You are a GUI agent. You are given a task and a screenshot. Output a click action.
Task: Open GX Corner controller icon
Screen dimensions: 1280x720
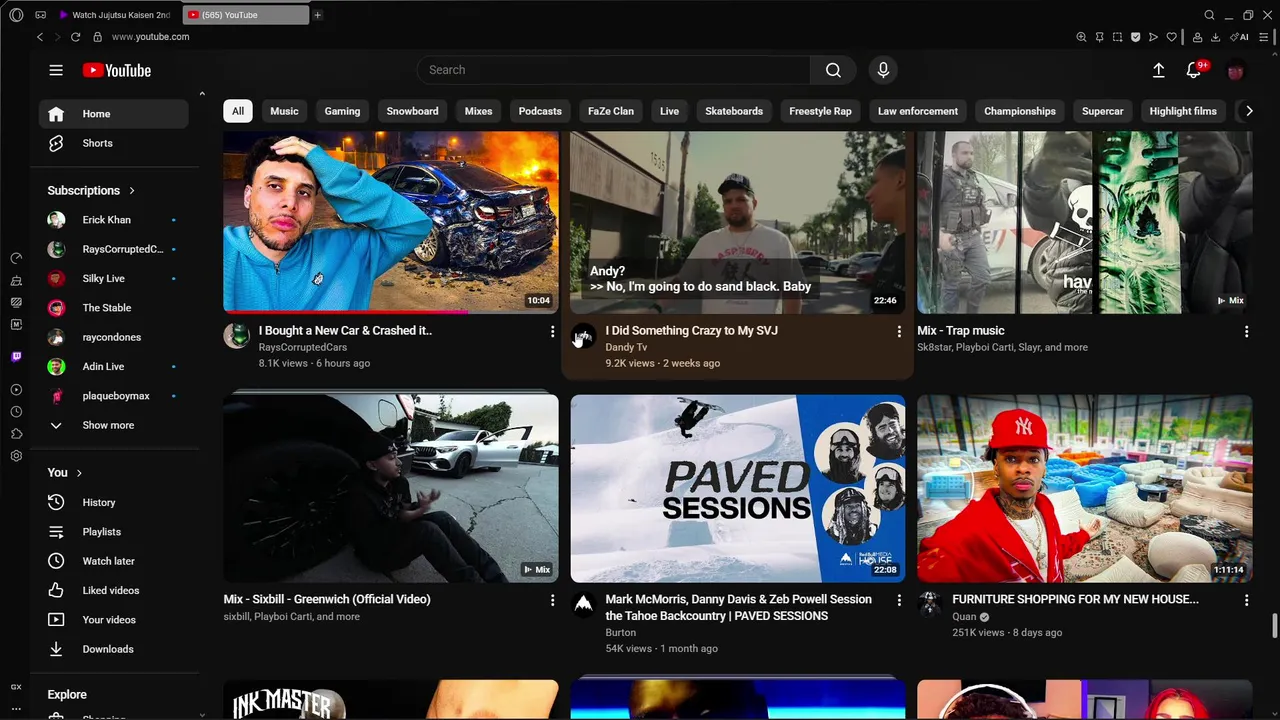[40, 15]
